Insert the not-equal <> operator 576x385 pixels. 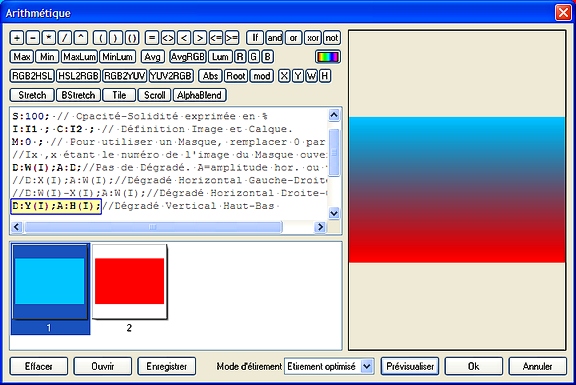(168, 38)
